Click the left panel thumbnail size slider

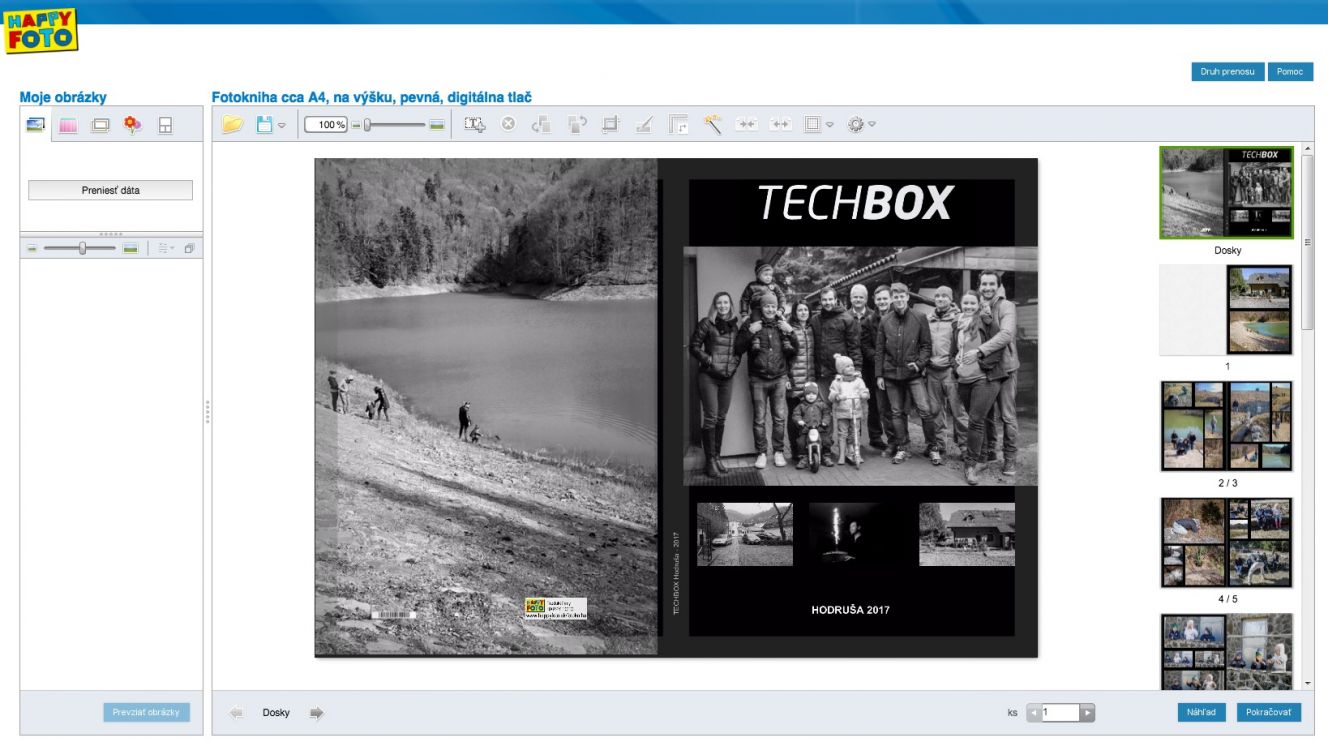point(83,248)
